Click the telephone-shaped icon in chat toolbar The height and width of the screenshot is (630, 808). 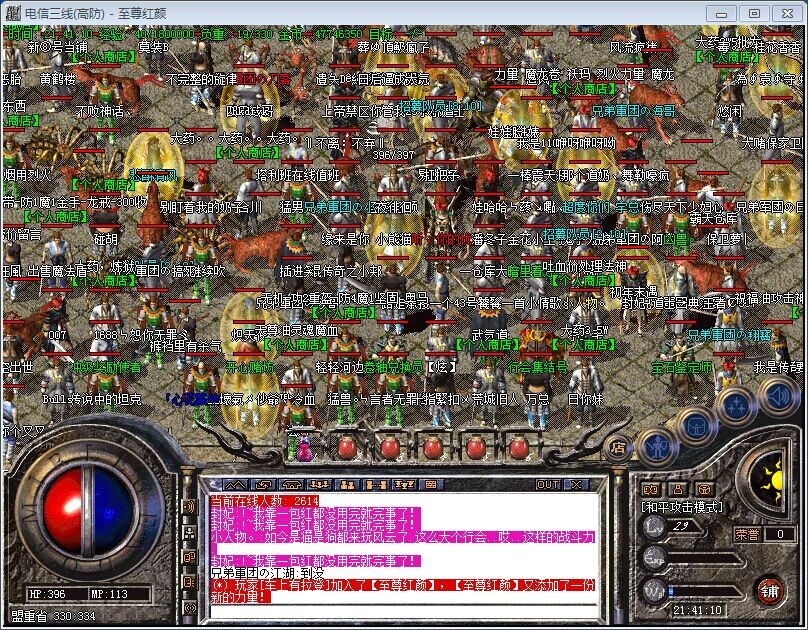(x=292, y=485)
